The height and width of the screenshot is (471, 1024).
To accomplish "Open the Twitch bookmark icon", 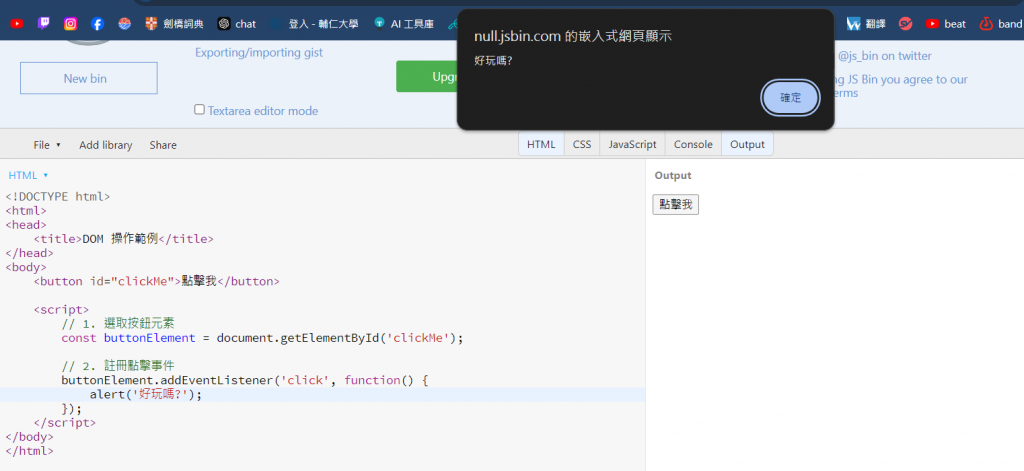I will click(44, 24).
